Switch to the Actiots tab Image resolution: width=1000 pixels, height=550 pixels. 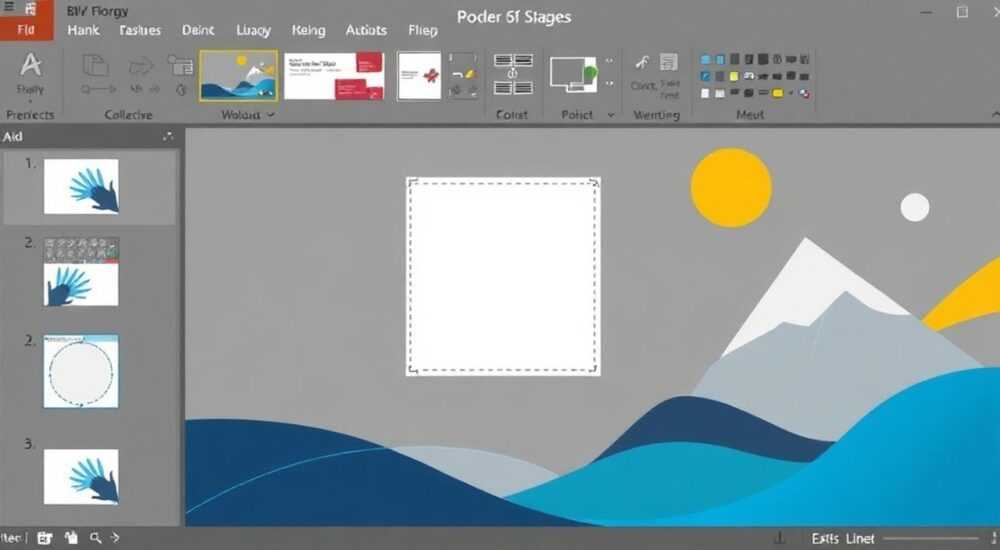click(x=366, y=30)
